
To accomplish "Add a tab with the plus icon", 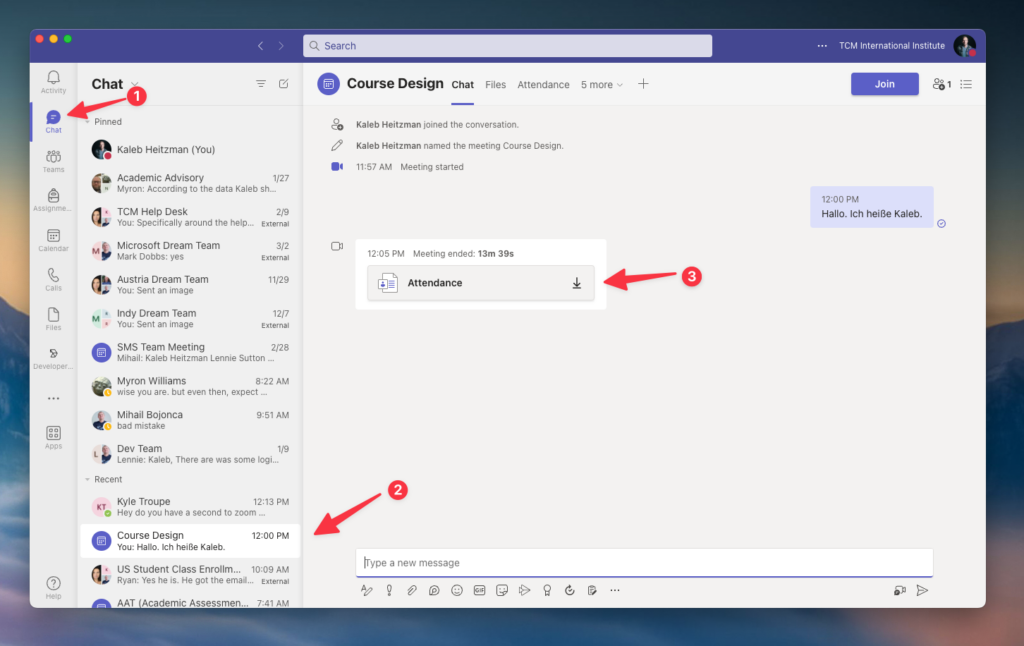I will click(x=643, y=84).
